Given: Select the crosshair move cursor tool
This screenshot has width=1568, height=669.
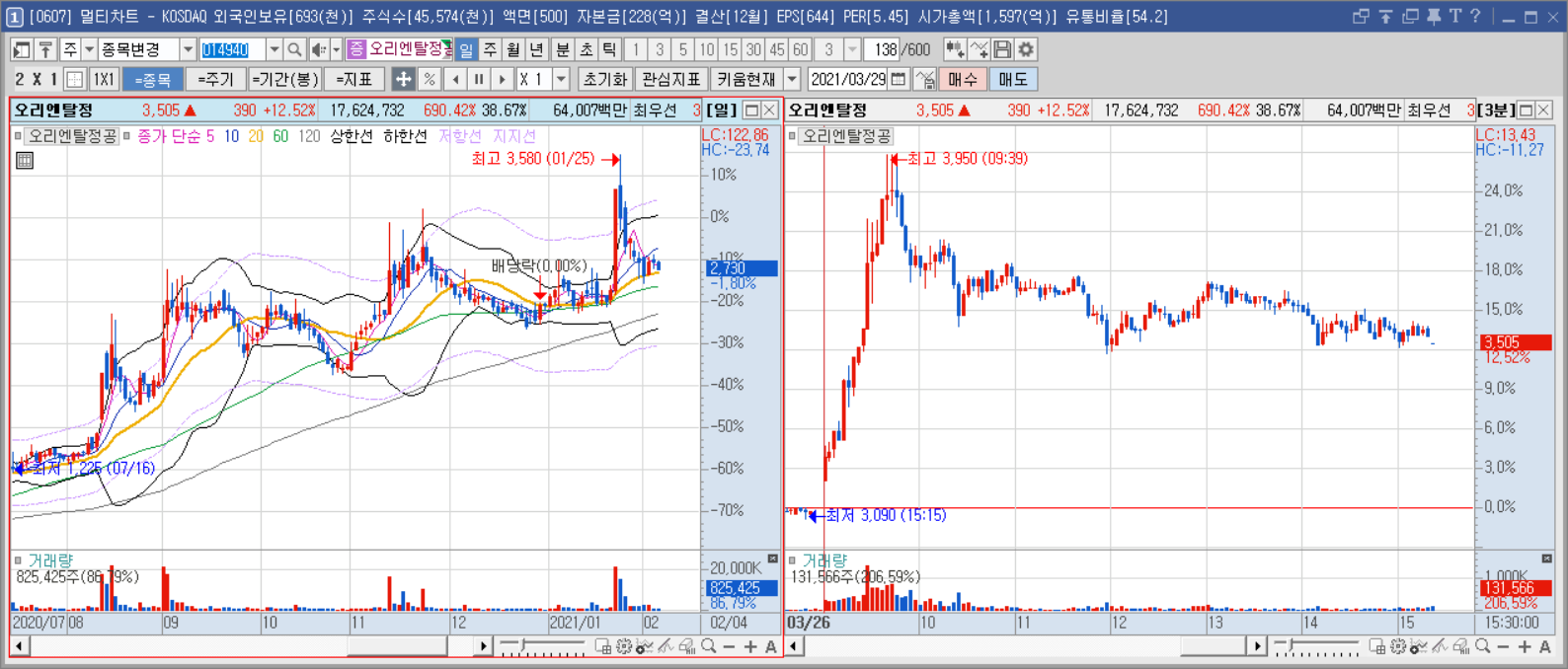Looking at the screenshot, I should click(403, 79).
